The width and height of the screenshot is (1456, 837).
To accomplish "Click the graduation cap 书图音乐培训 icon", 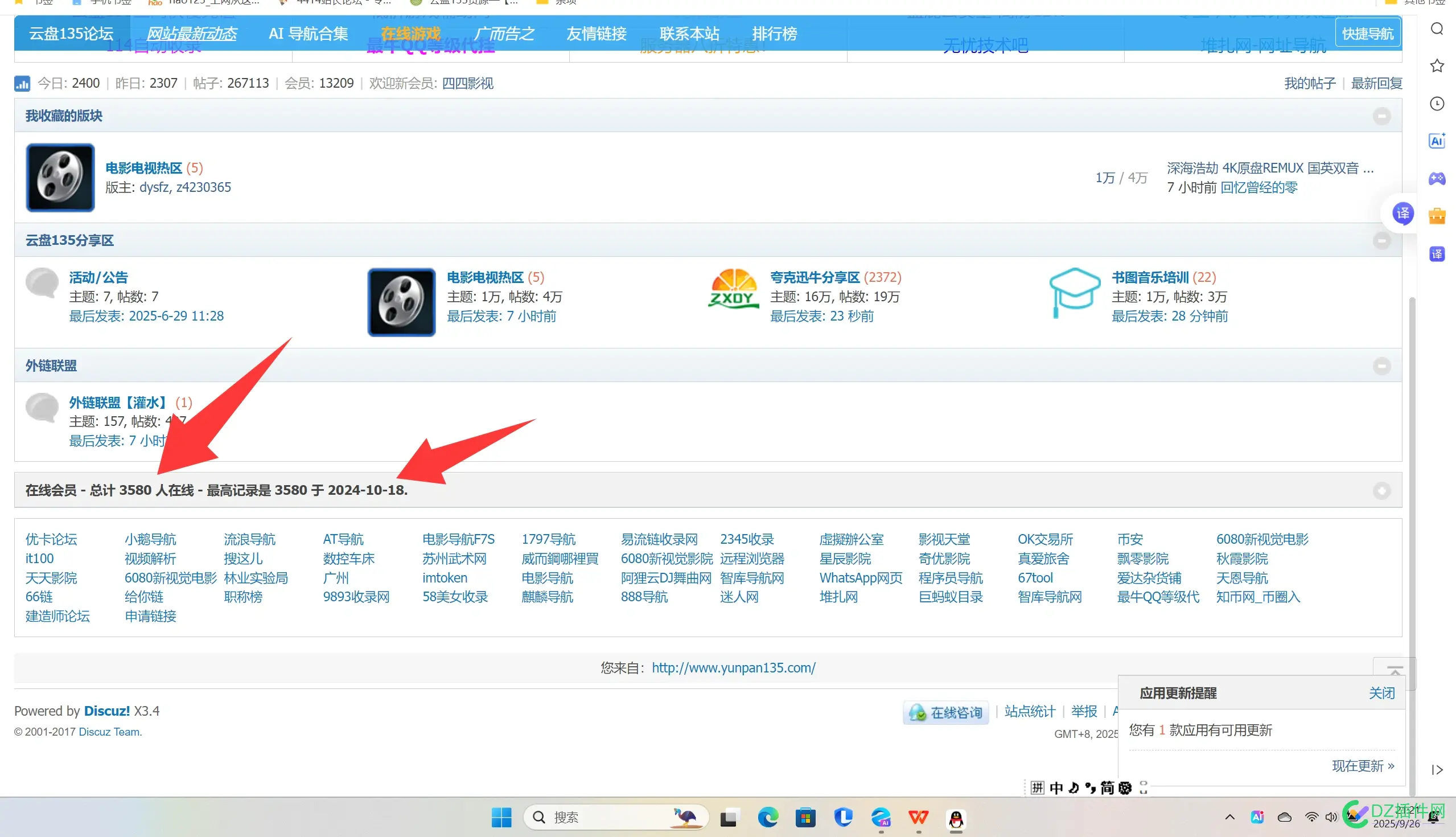I will 1075,293.
